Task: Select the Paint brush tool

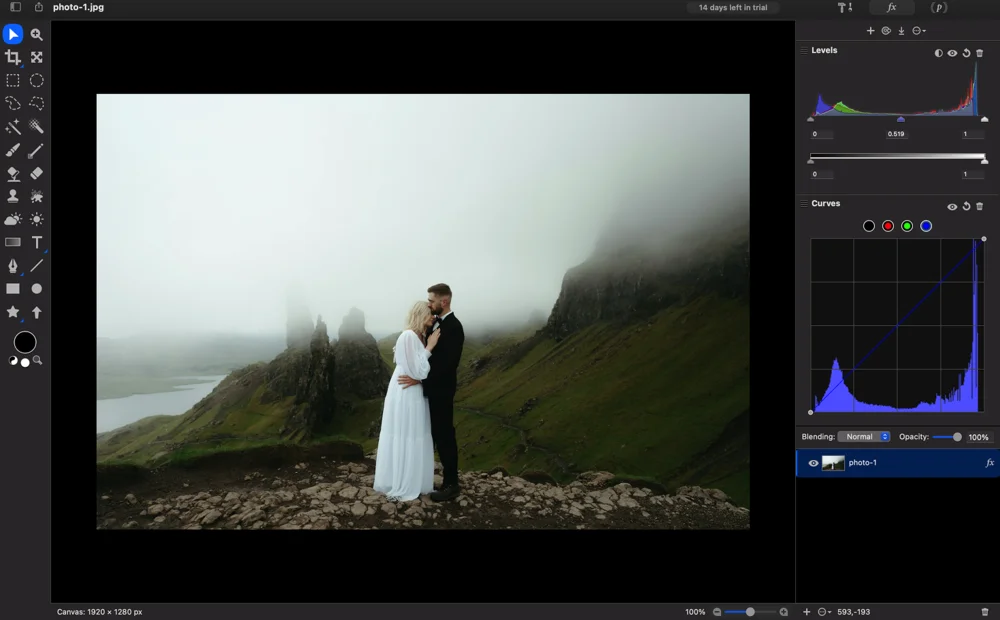Action: coord(13,150)
